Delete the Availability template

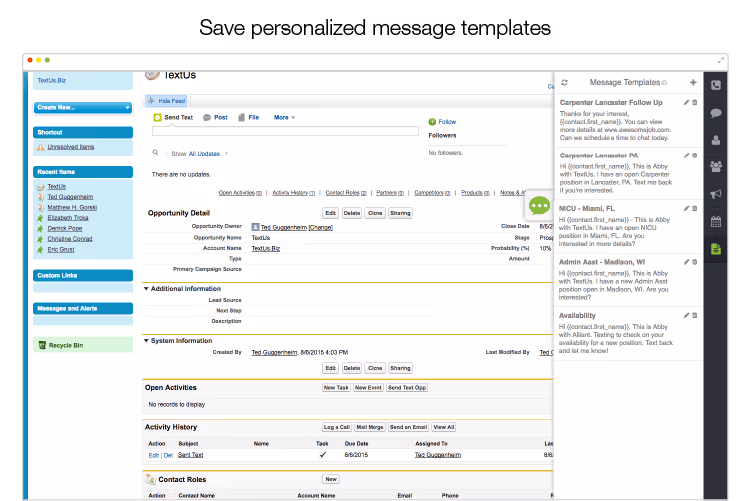[x=694, y=315]
